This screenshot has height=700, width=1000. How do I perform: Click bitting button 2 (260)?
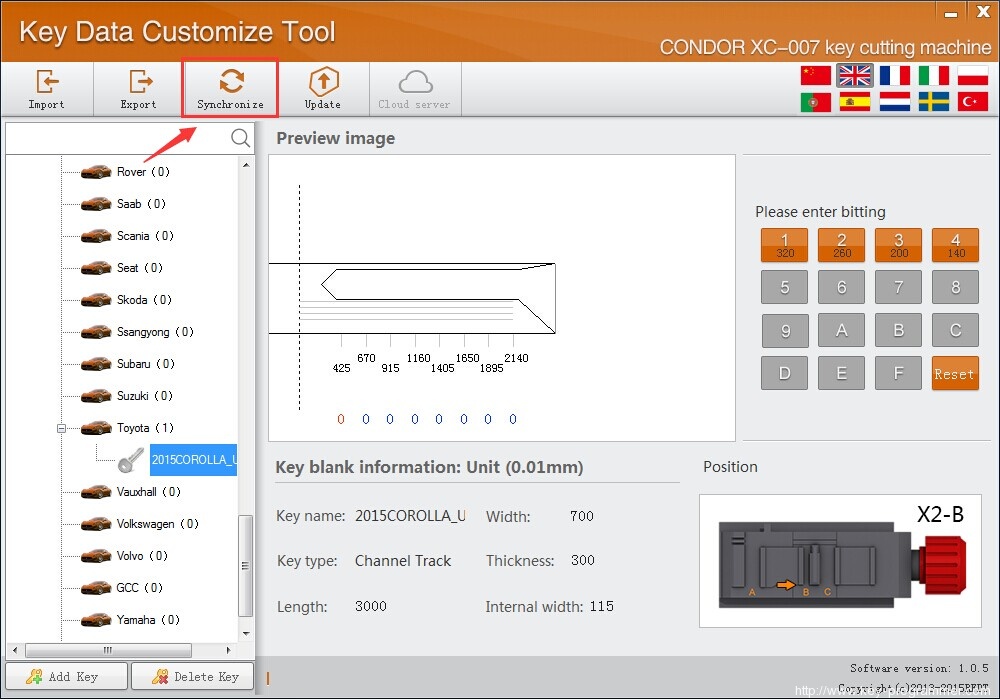tap(841, 245)
